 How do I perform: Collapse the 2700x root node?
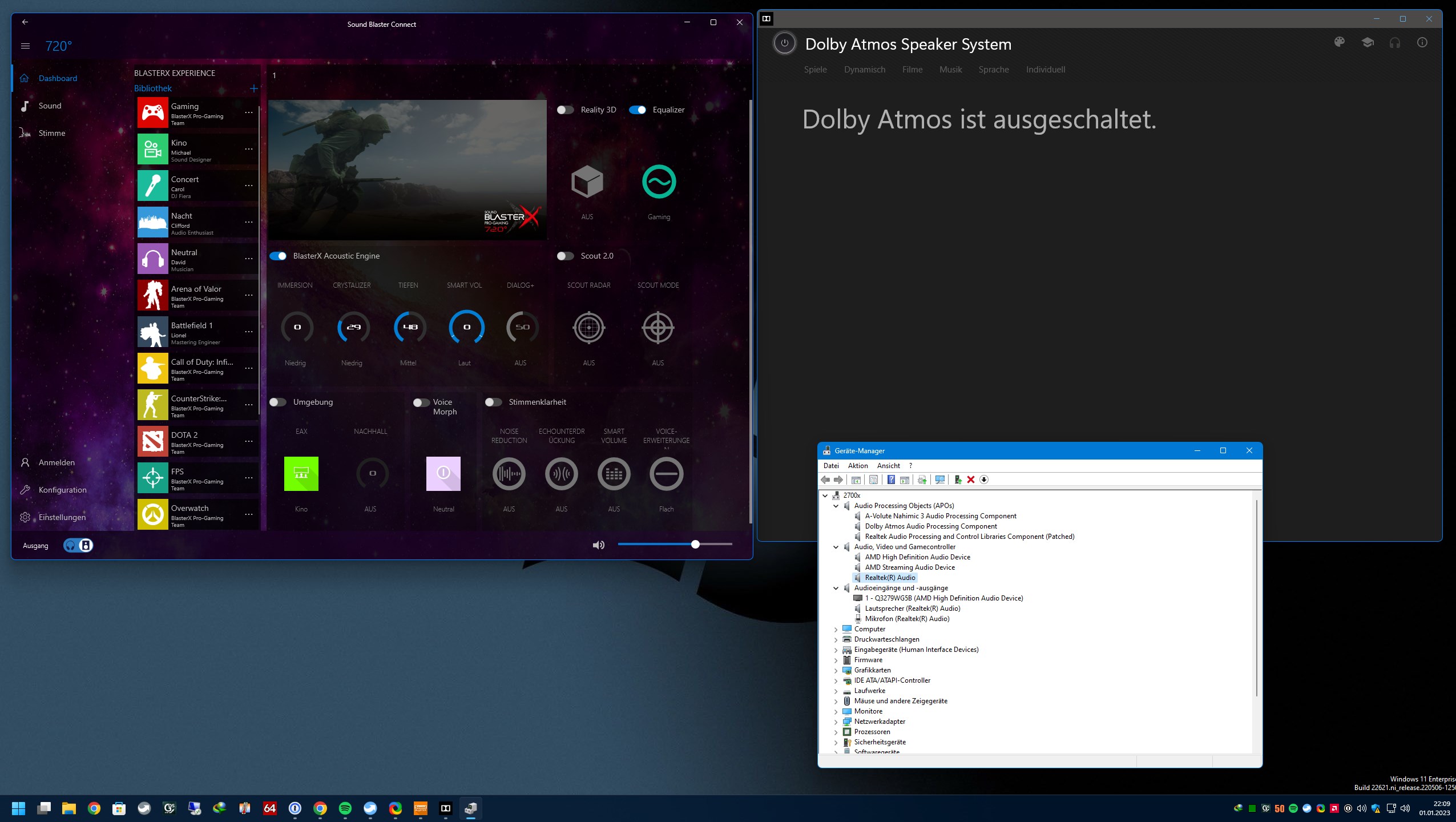(x=825, y=495)
